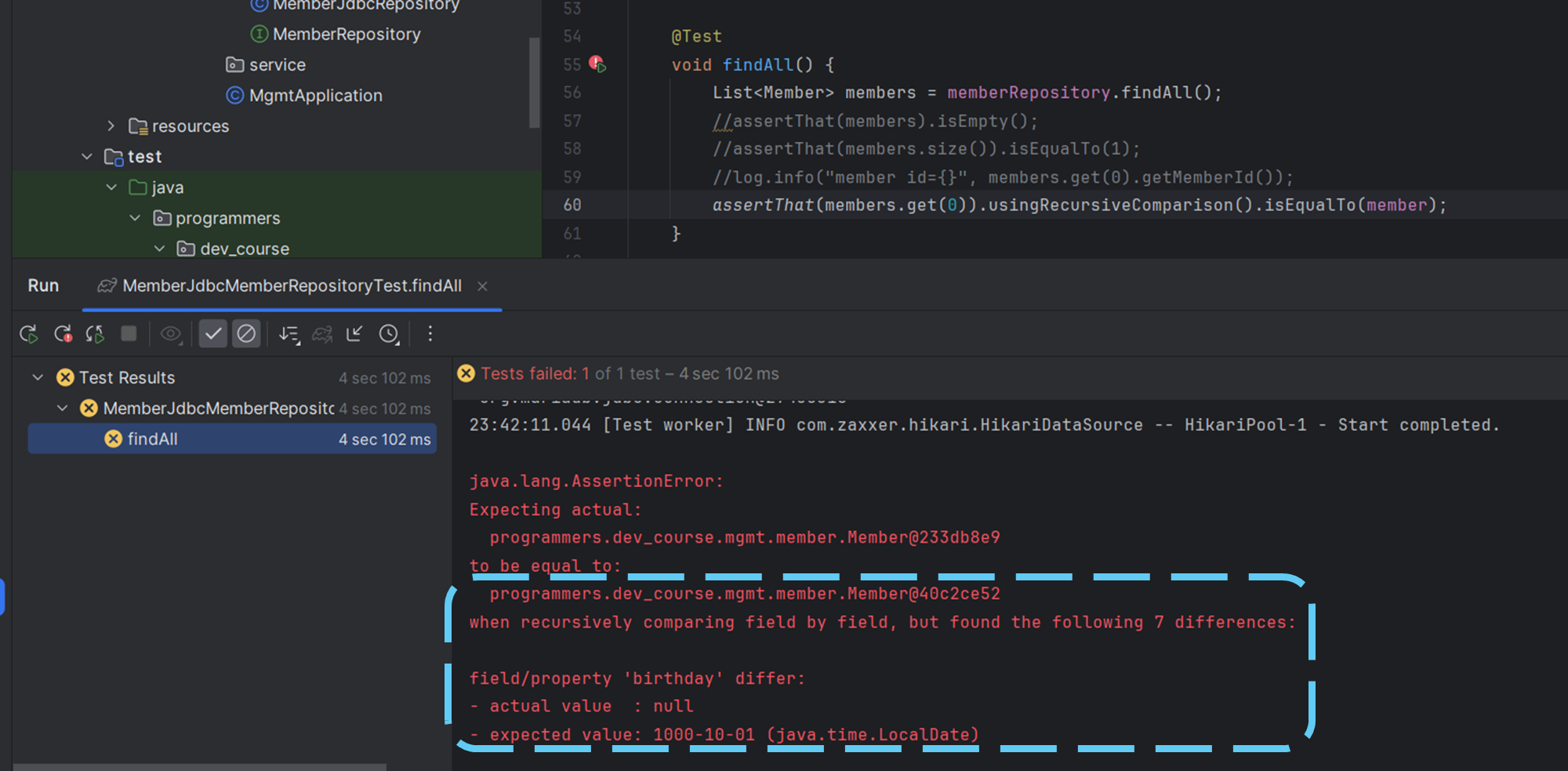Click the Run tool window title

click(x=43, y=285)
